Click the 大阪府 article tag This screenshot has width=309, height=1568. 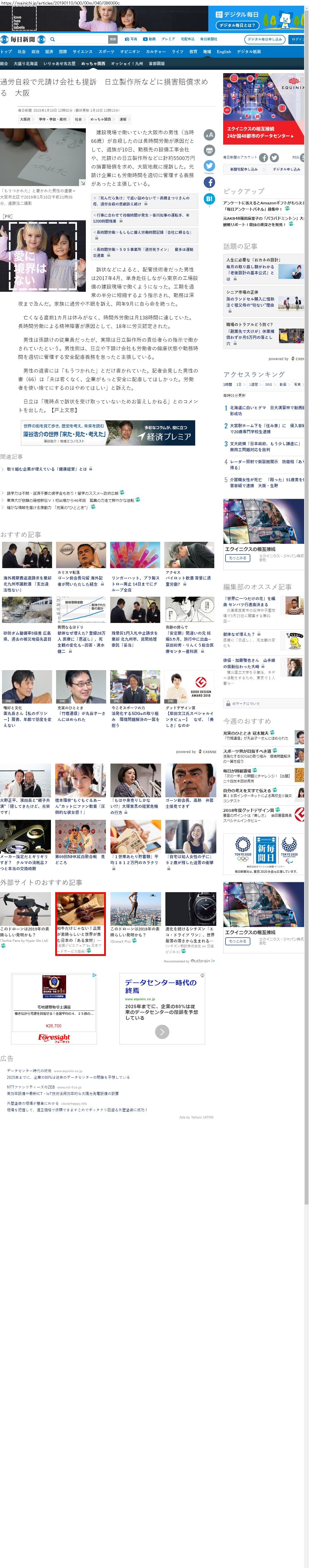point(25,119)
